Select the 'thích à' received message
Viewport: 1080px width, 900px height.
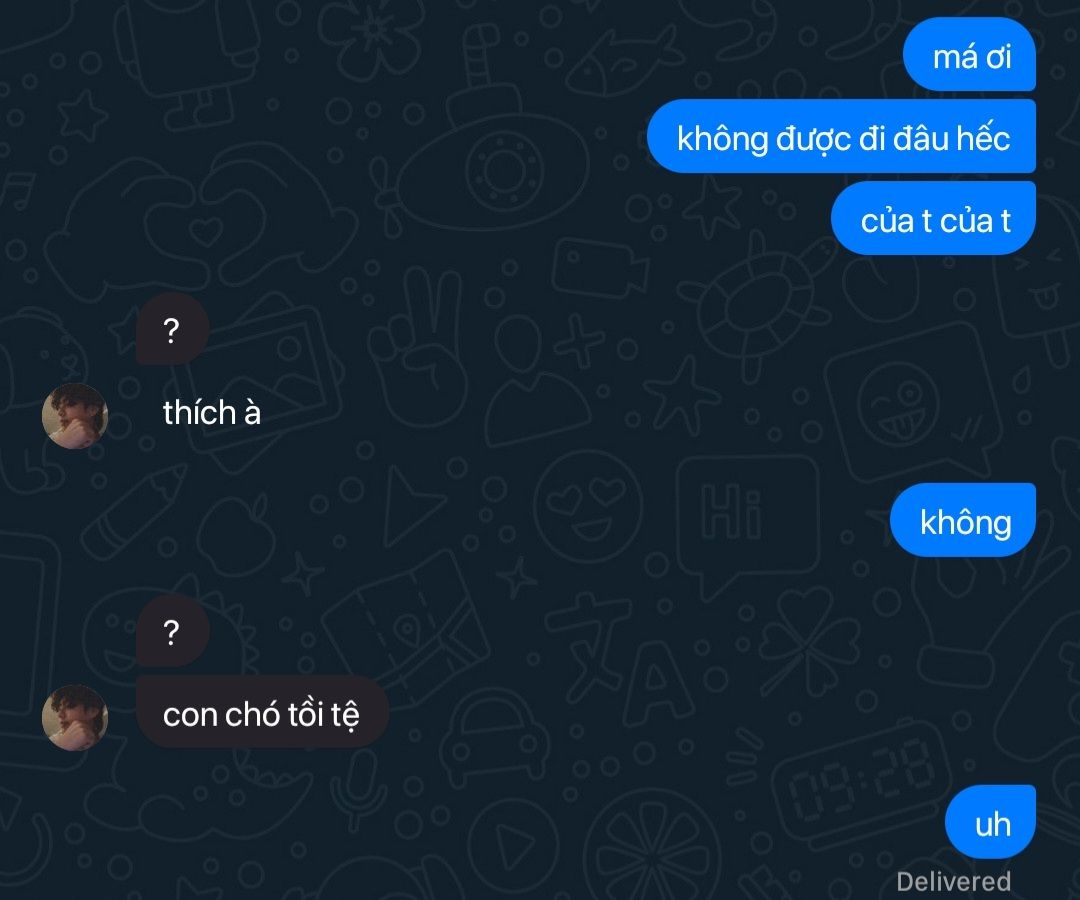pos(212,412)
